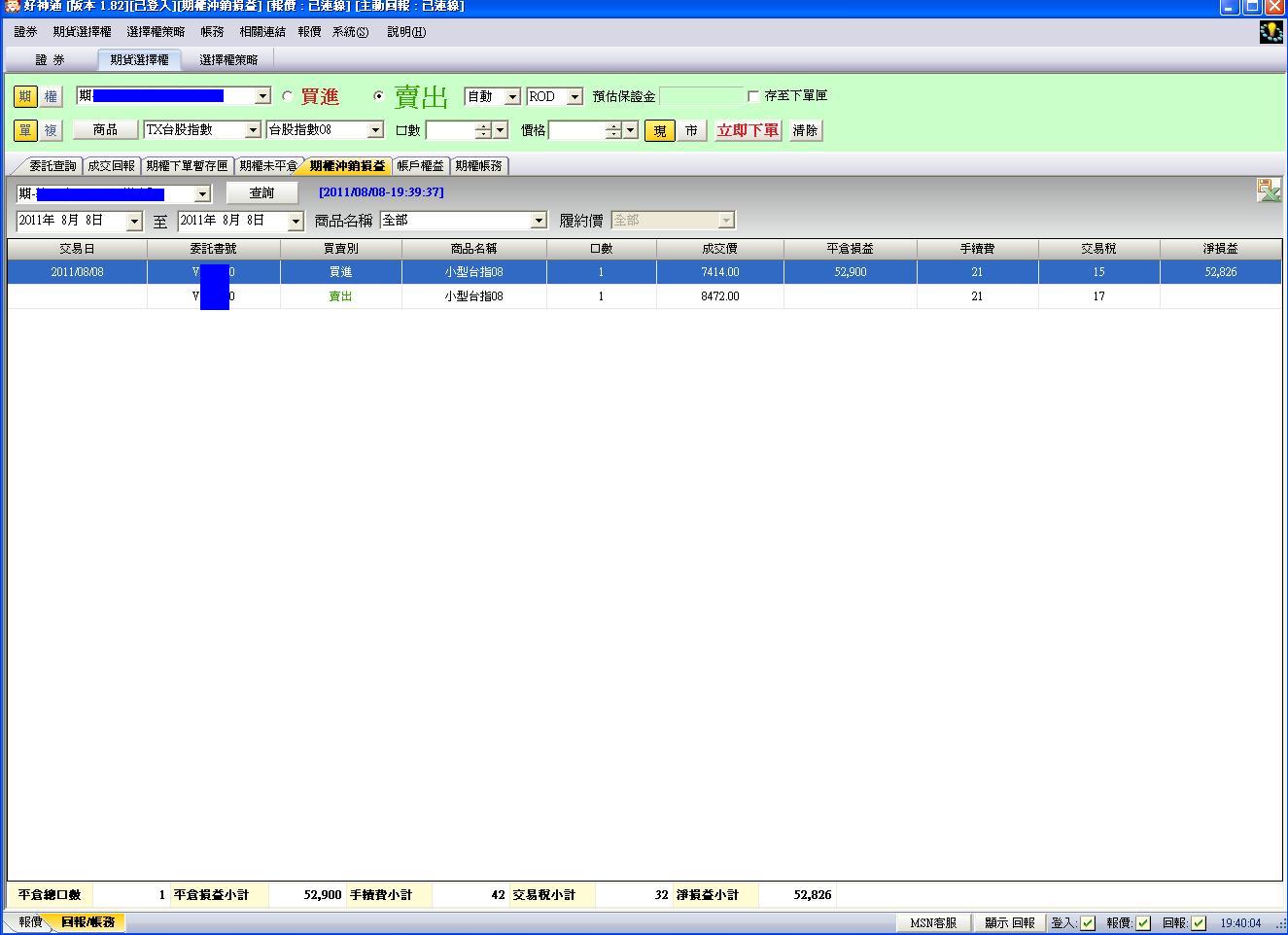Viewport: 1288px width, 935px height.
Task: Switch to the 期權帳務 tab
Action: click(x=479, y=166)
